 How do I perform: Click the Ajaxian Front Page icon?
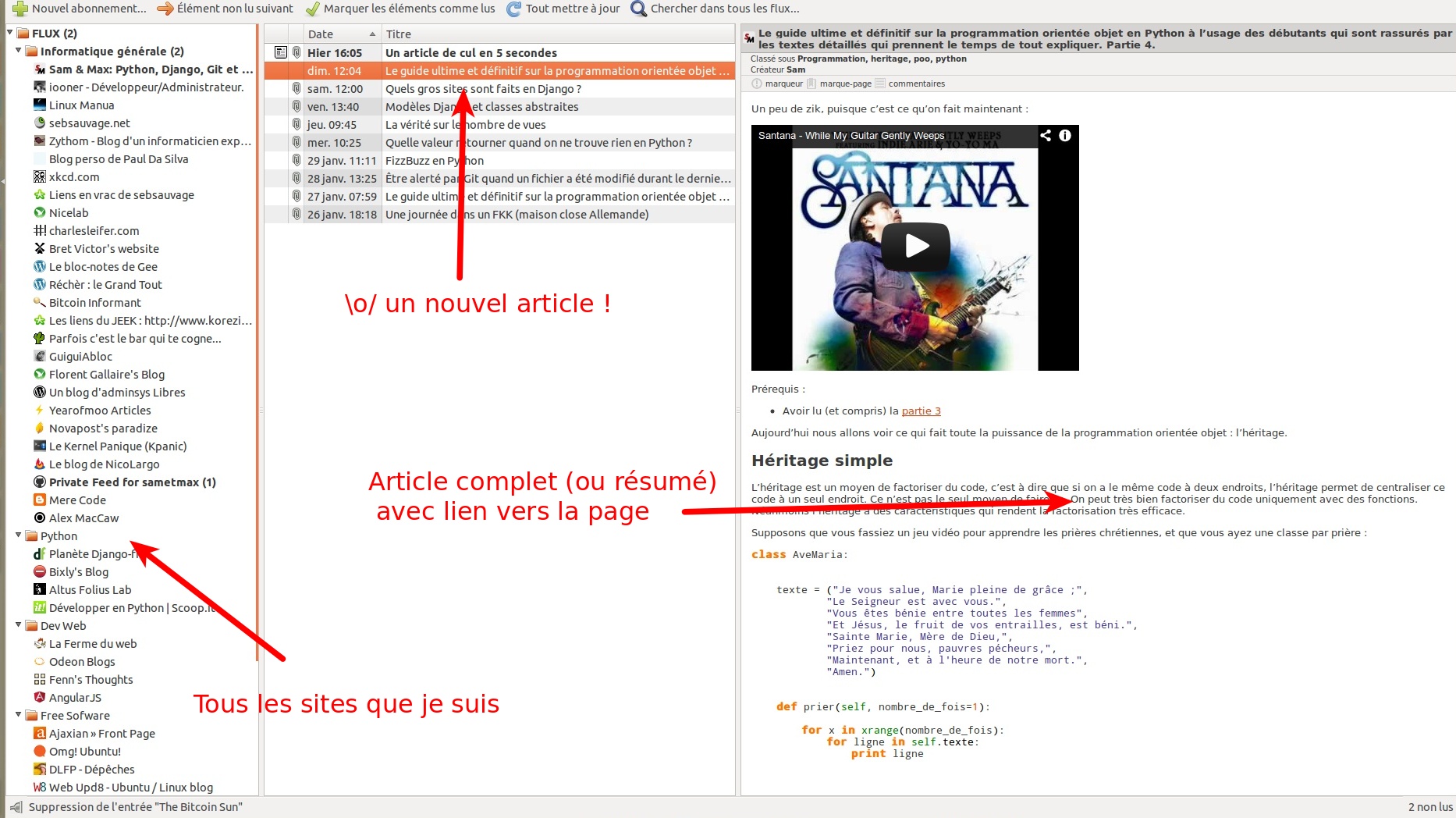point(40,734)
